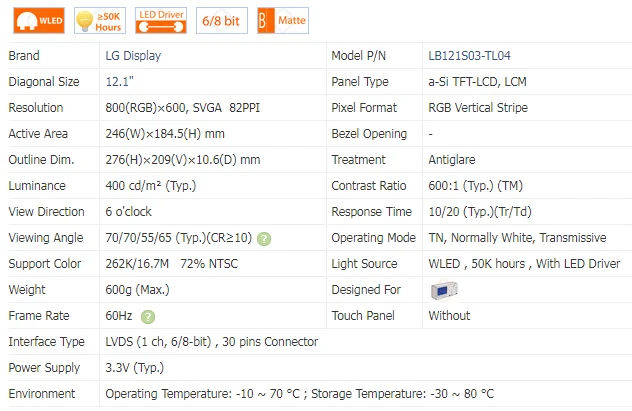Click the Active Area label
The width and height of the screenshot is (632, 411).
(38, 134)
